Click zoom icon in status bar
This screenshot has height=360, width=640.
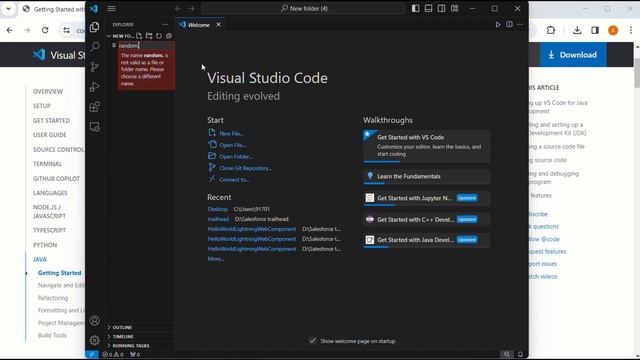tap(507, 354)
